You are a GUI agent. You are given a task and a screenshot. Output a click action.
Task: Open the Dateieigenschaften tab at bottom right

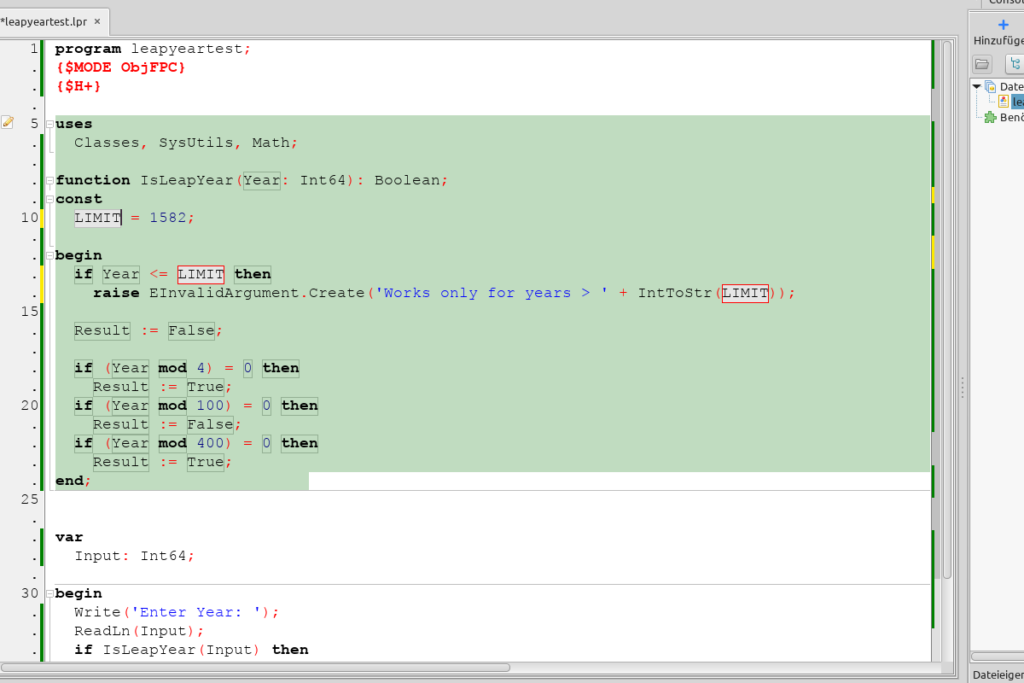click(997, 675)
